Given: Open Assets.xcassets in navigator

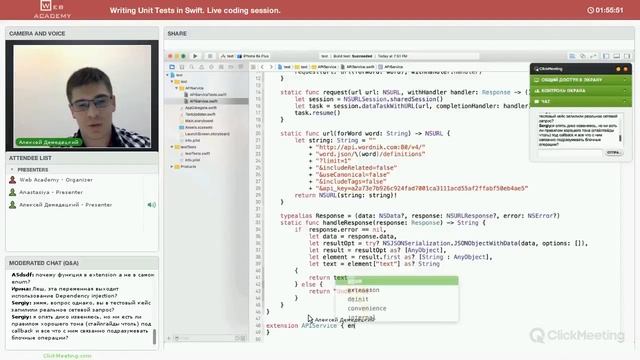Looking at the screenshot, I should click(196, 127).
